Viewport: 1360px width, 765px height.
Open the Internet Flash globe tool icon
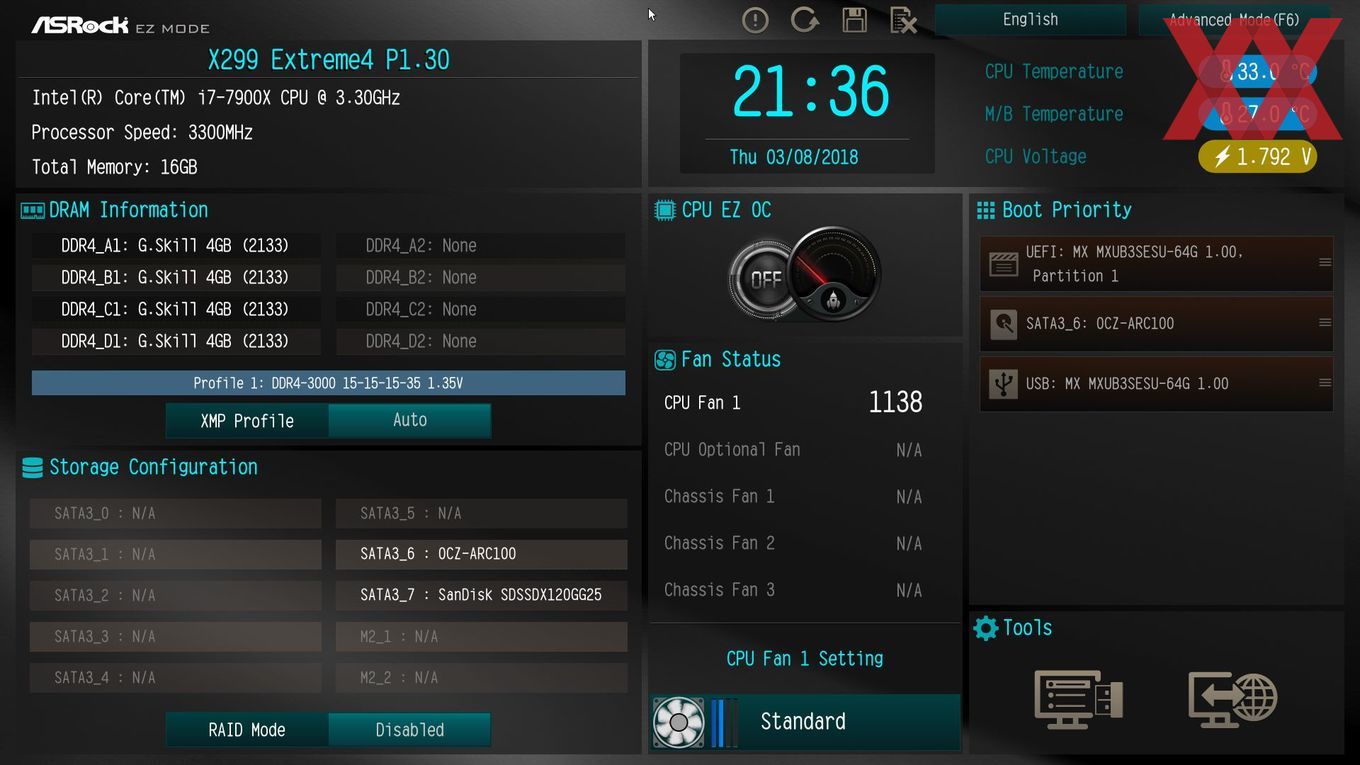[x=1233, y=699]
